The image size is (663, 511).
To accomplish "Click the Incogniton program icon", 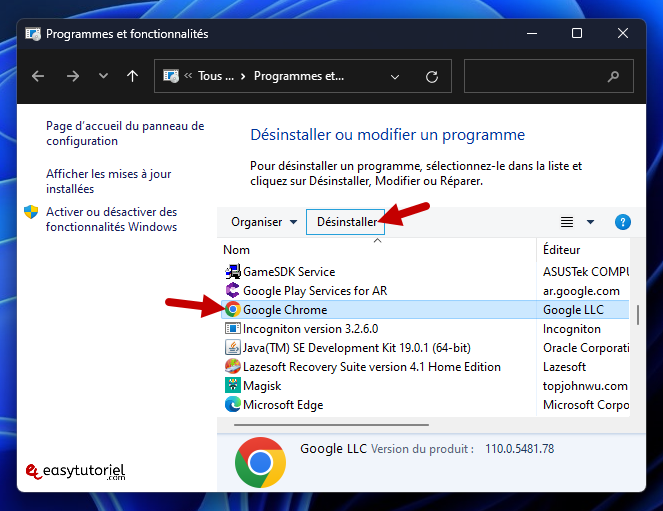I will [x=233, y=328].
